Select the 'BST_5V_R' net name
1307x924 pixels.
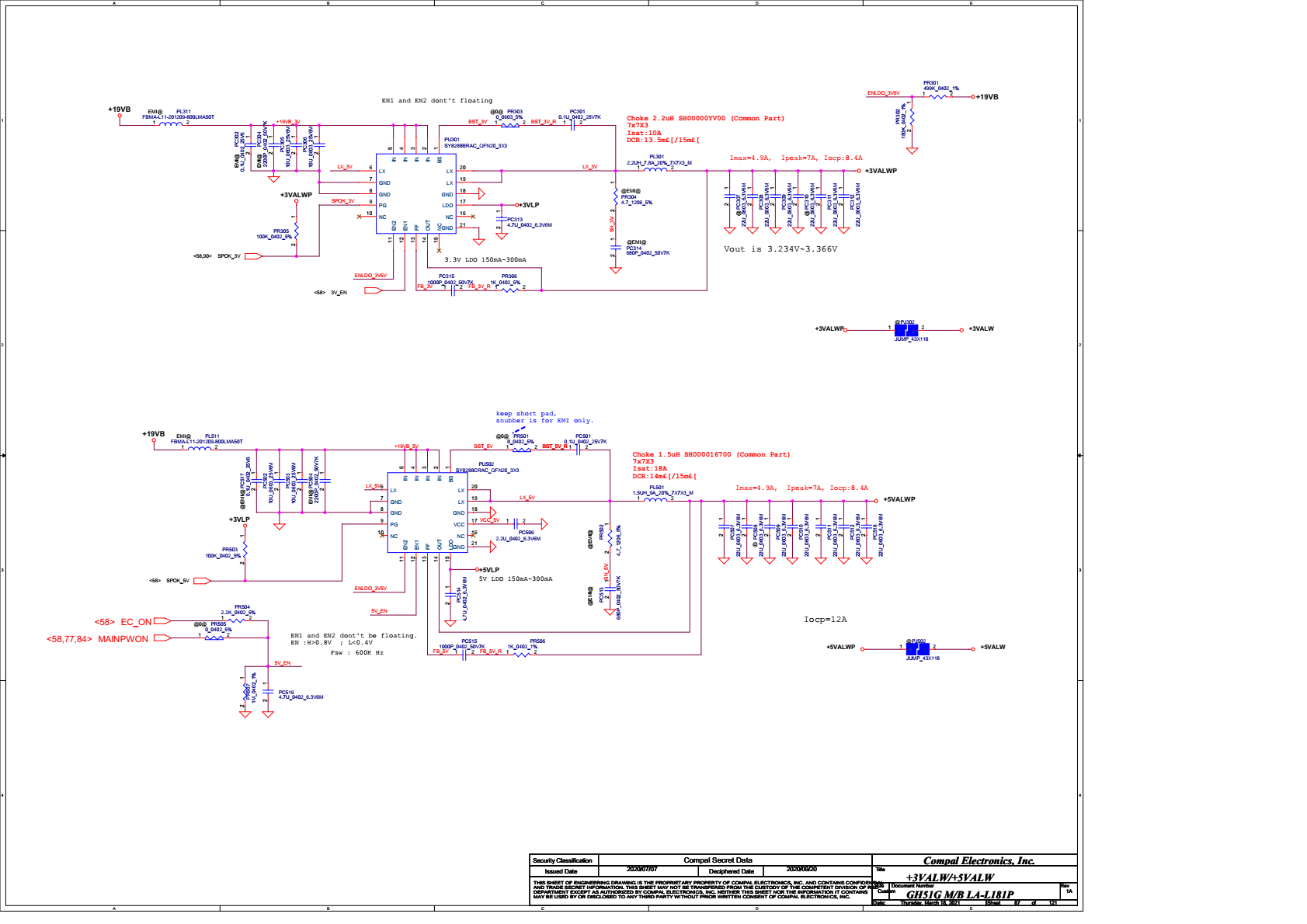(x=554, y=446)
